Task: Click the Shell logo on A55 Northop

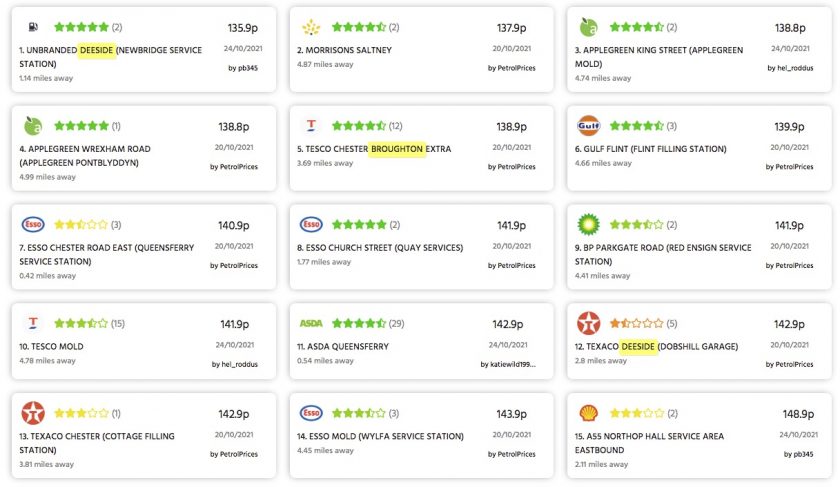Action: pos(588,413)
